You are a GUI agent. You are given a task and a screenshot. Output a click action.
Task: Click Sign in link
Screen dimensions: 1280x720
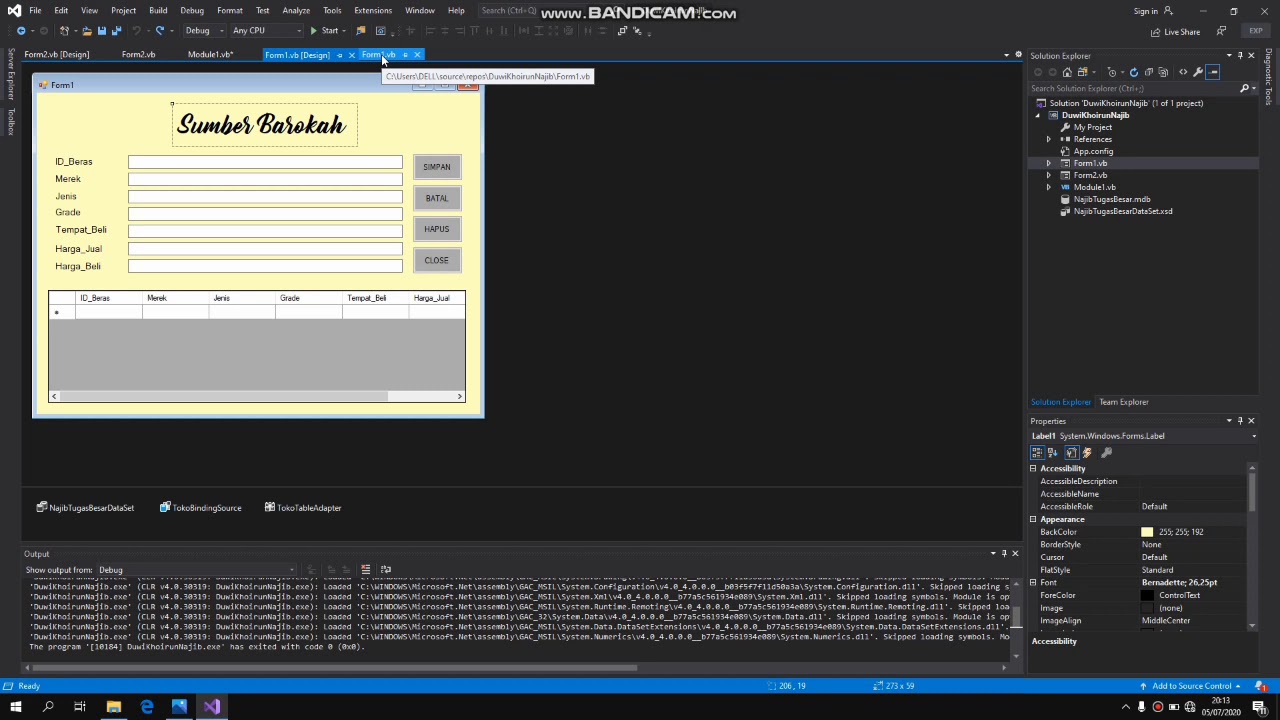[x=1146, y=11]
